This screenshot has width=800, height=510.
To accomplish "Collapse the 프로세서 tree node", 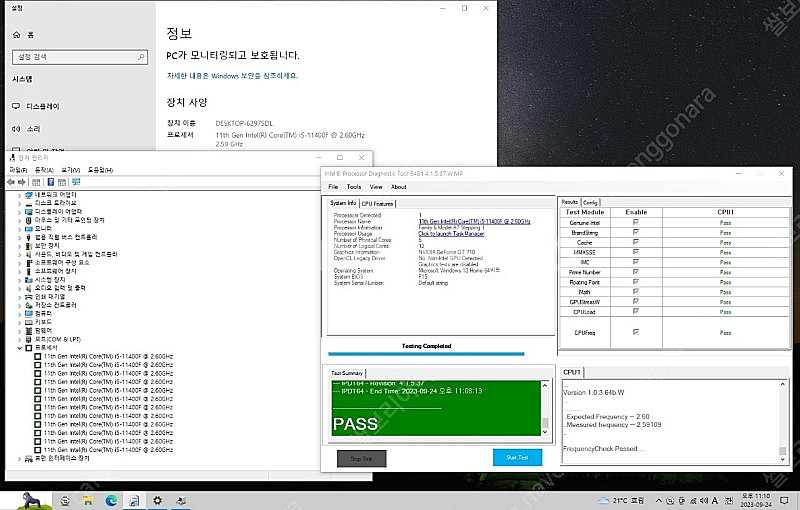I will (x=19, y=348).
